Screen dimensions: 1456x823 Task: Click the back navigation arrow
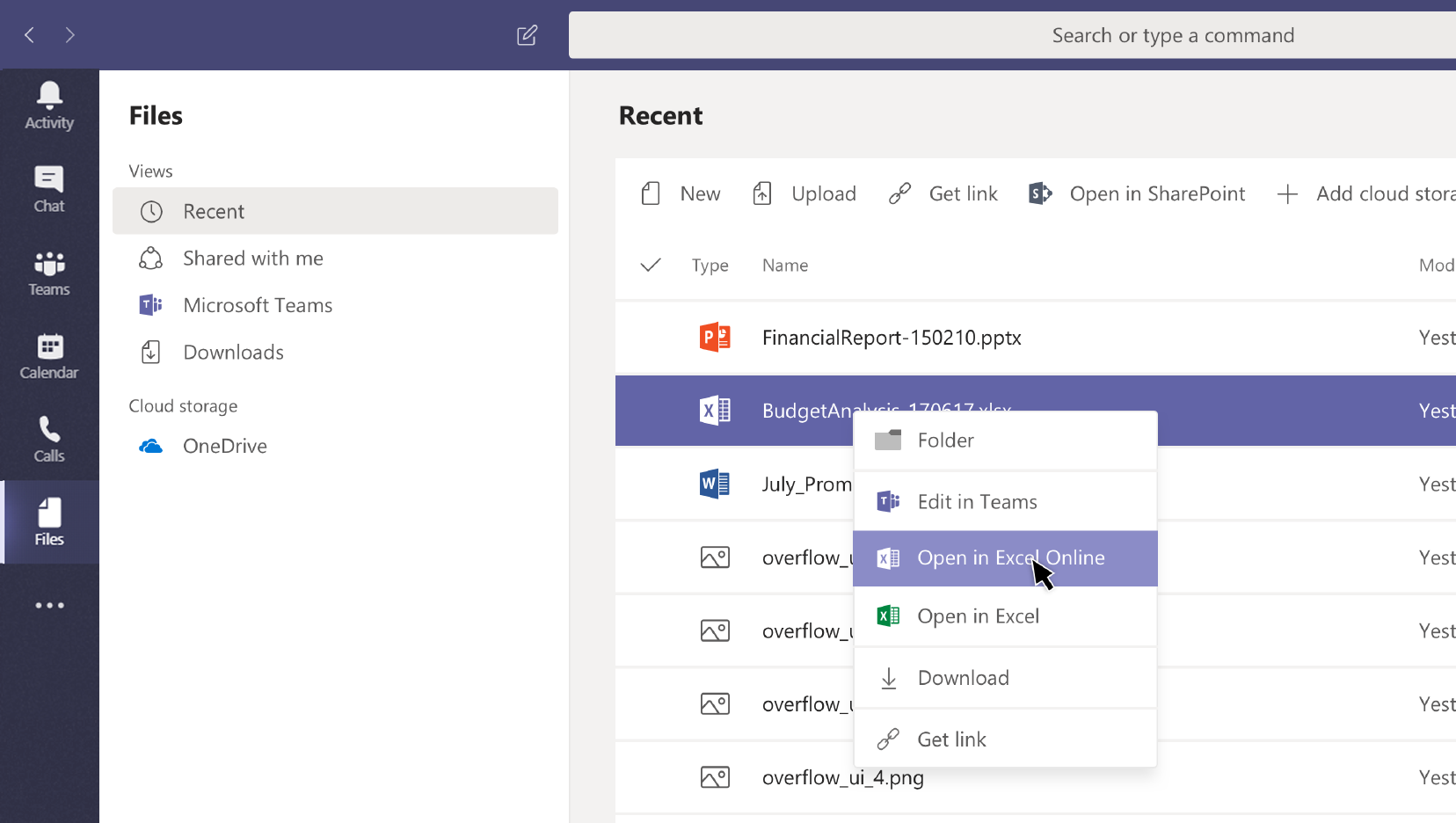pos(30,35)
